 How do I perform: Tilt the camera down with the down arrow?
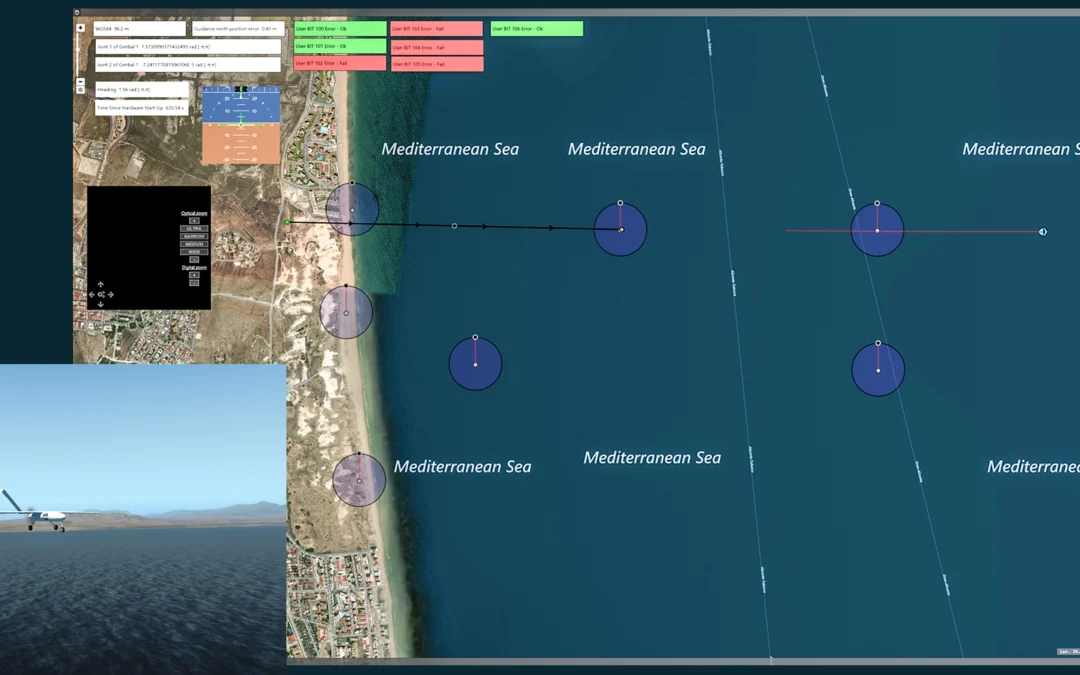pyautogui.click(x=101, y=304)
